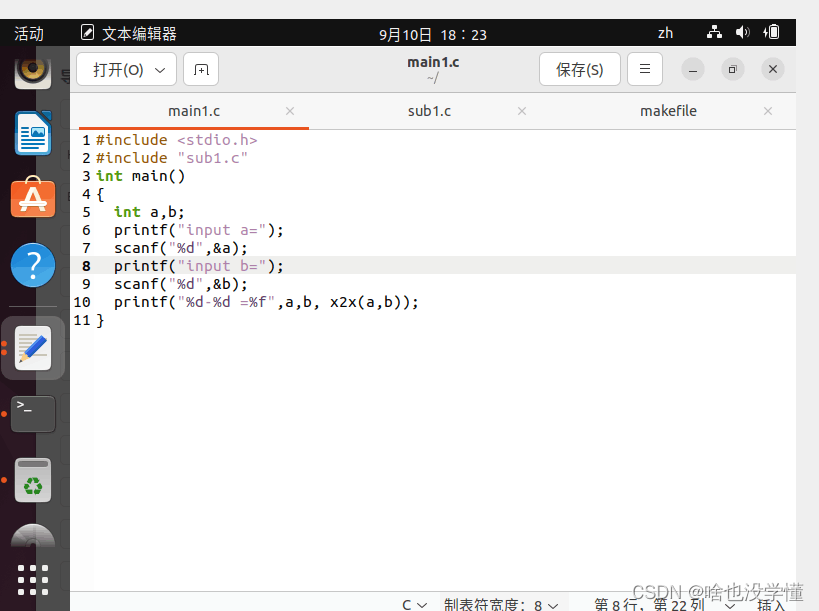
Task: Expand the 打开(O) open dropdown arrow
Action: [158, 69]
